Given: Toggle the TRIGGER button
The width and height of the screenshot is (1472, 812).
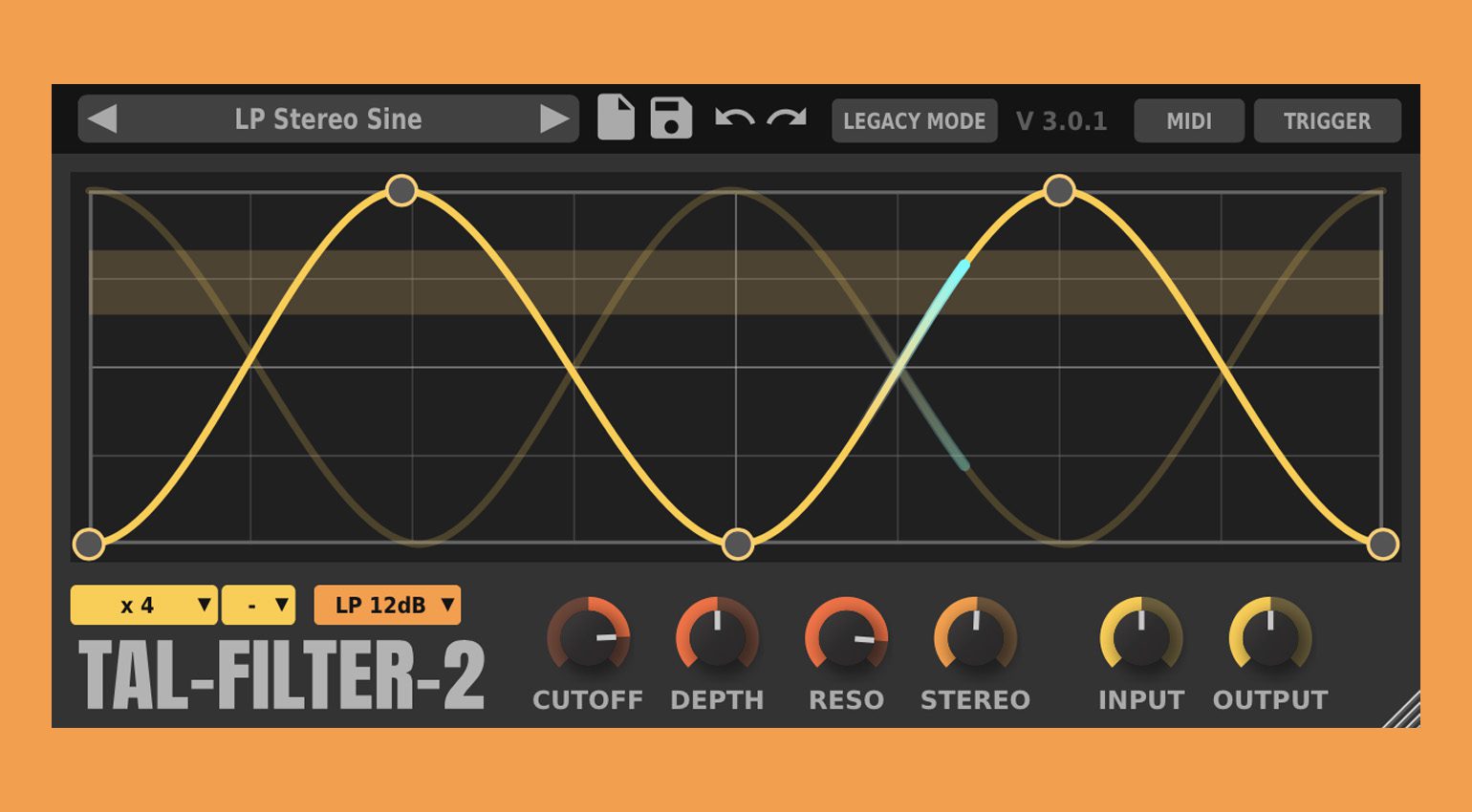Looking at the screenshot, I should [x=1327, y=121].
